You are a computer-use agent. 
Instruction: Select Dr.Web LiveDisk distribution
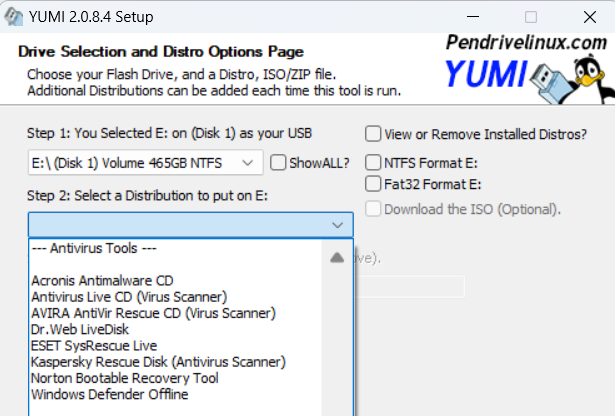click(79, 329)
